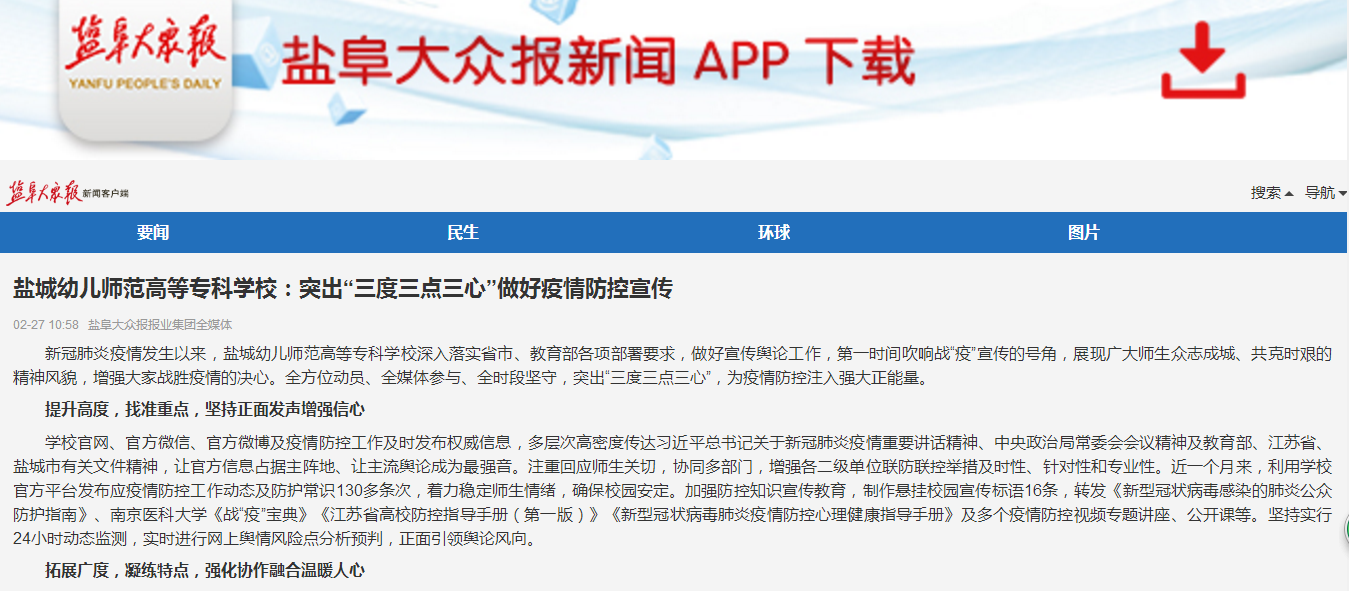Open the 搜索 dropdown

point(1271,193)
